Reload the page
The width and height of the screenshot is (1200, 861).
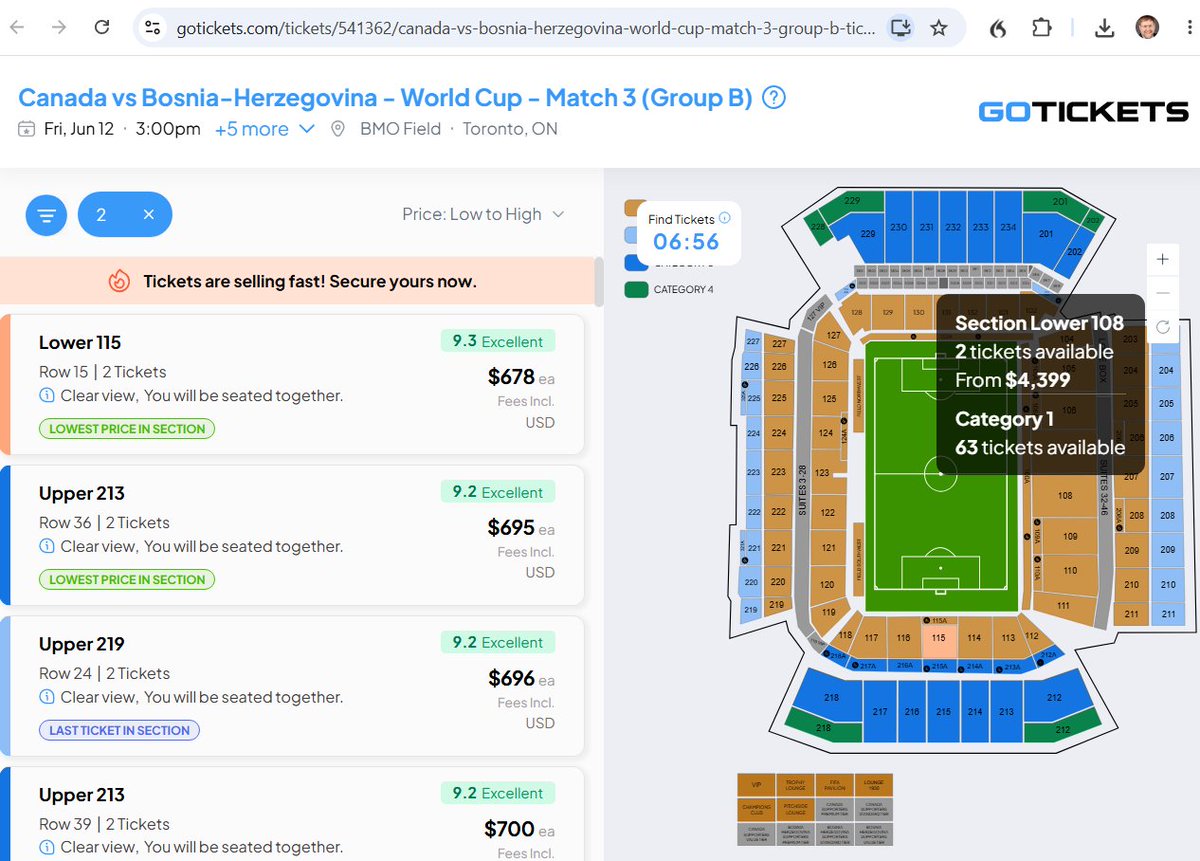[101, 28]
